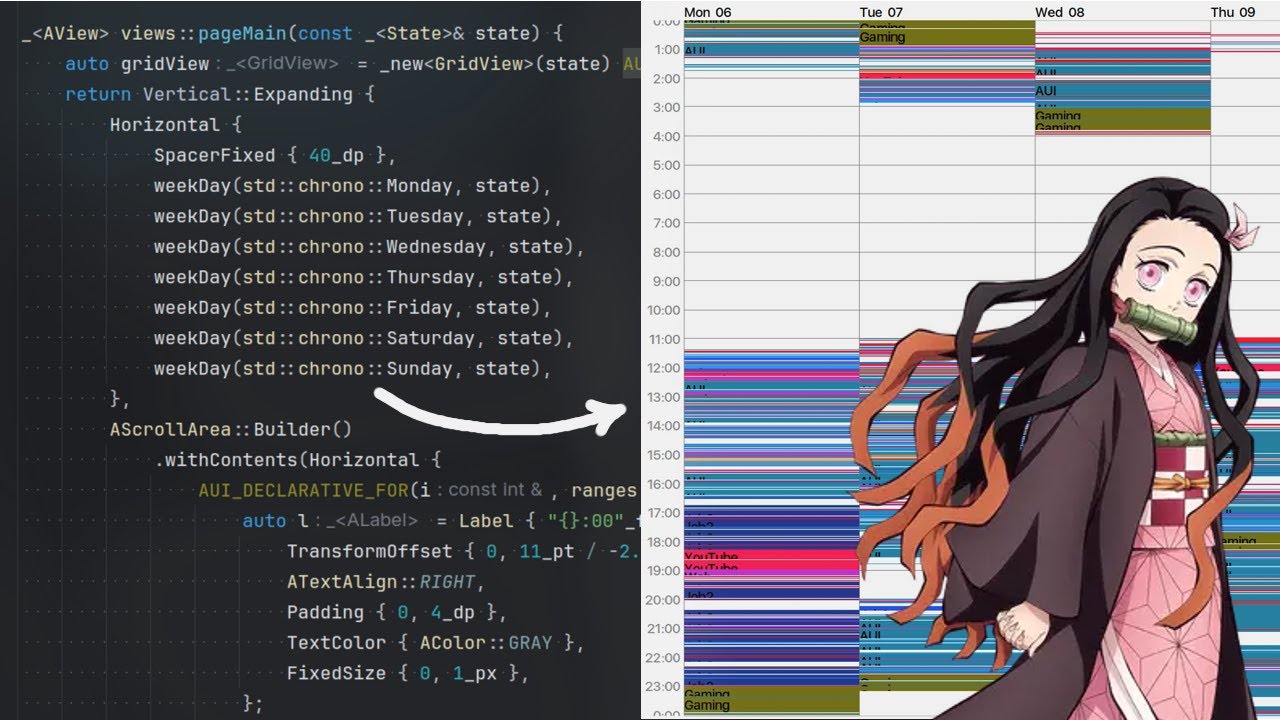The image size is (1280, 720).
Task: Click the 12:00 time label
Action: [664, 369]
